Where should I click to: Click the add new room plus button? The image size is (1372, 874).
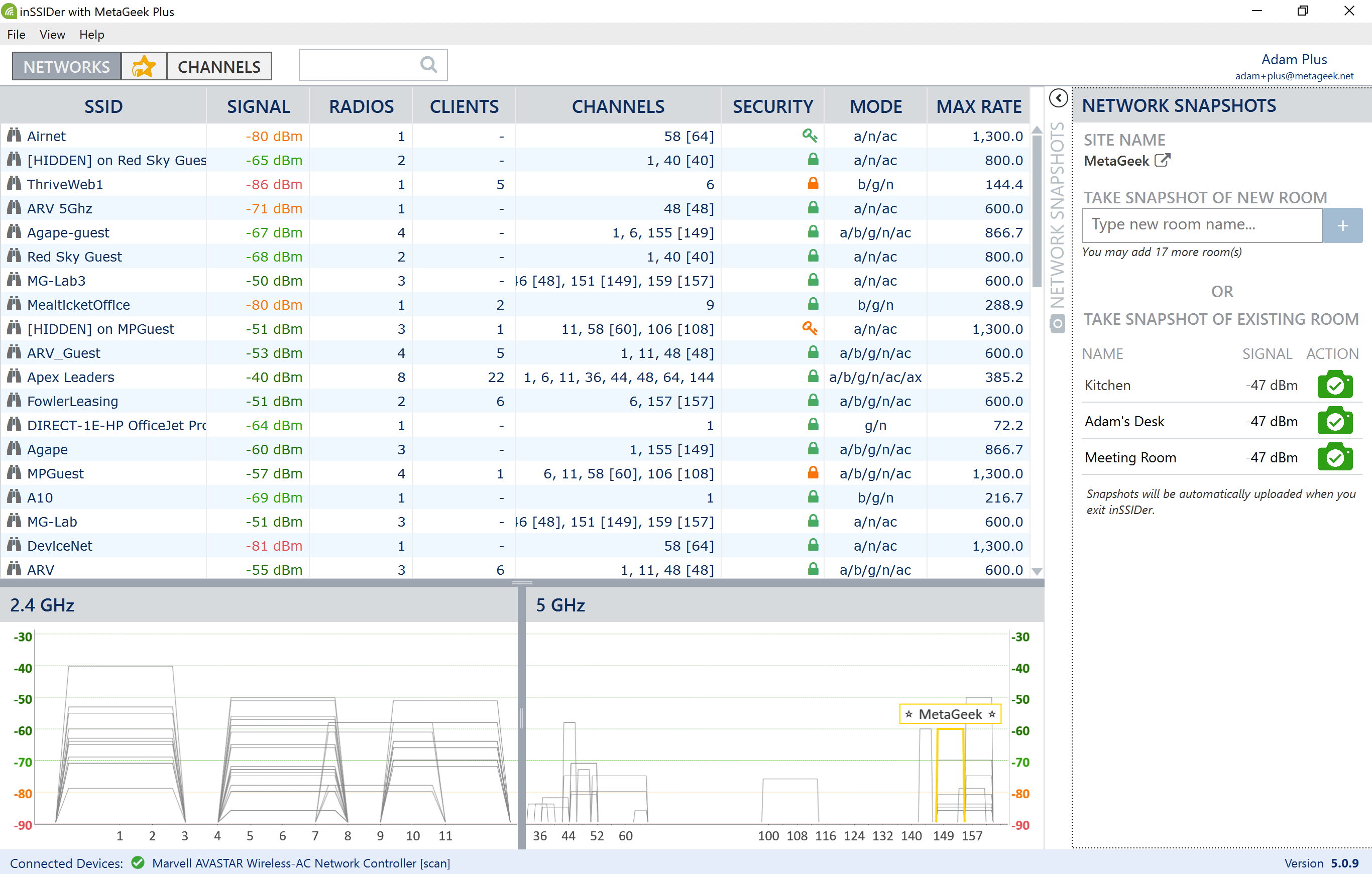click(x=1342, y=225)
